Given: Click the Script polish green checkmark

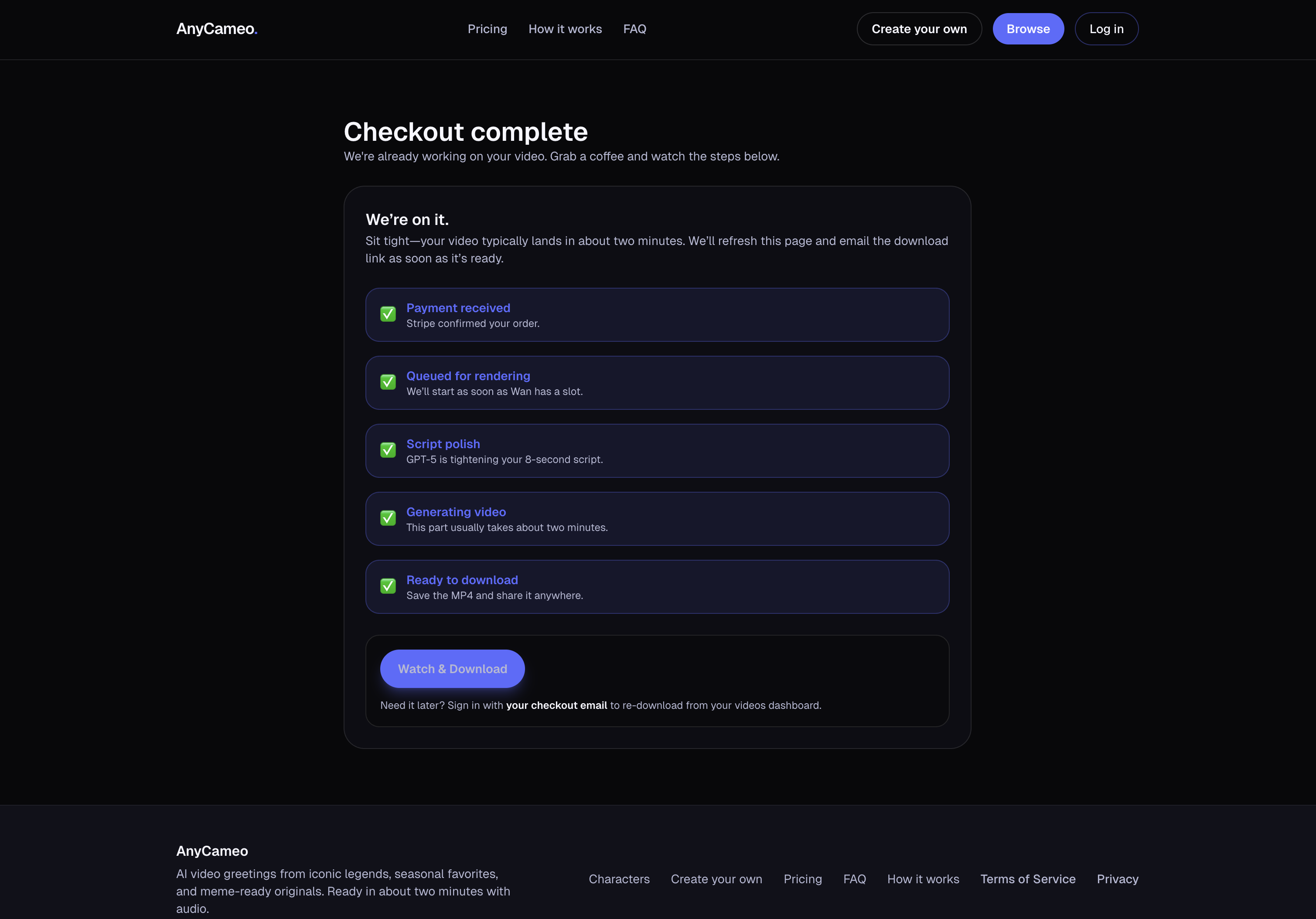Looking at the screenshot, I should pos(388,450).
